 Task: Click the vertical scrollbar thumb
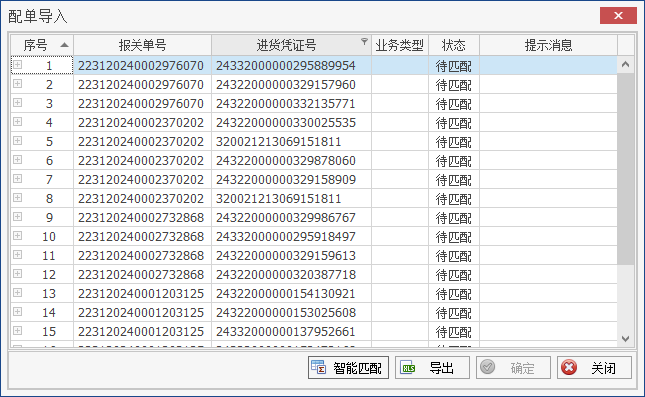[626, 169]
